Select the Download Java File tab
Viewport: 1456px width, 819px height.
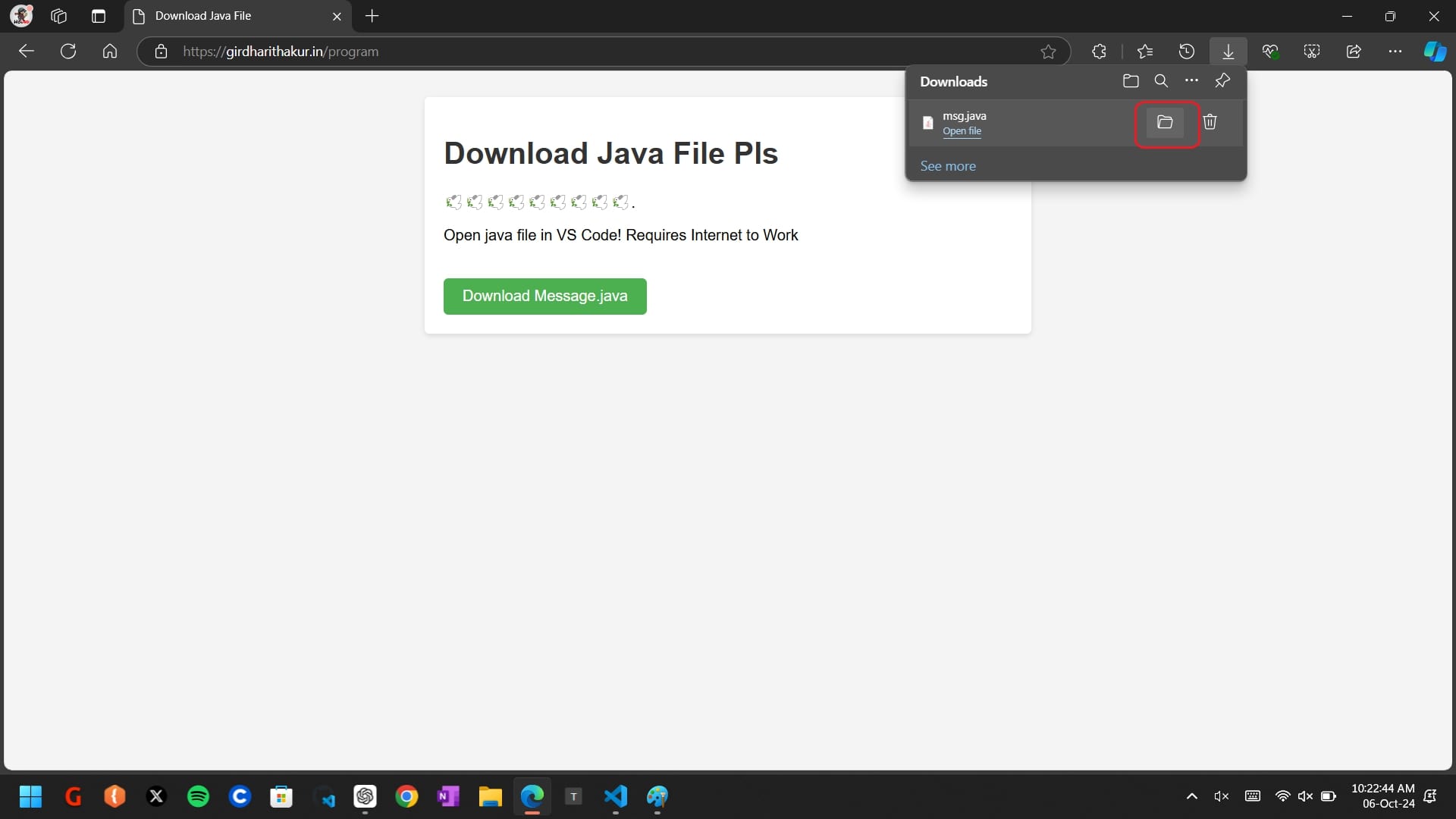click(x=227, y=16)
